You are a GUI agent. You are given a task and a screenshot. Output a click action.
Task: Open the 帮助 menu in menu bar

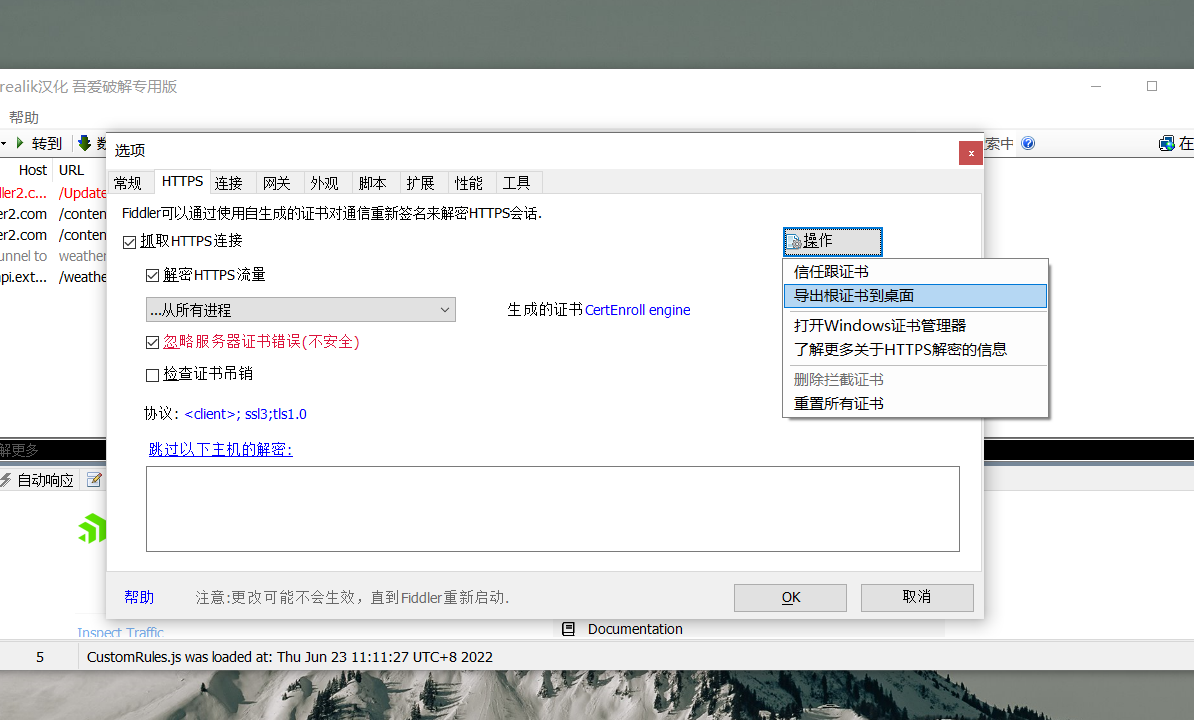tap(24, 118)
